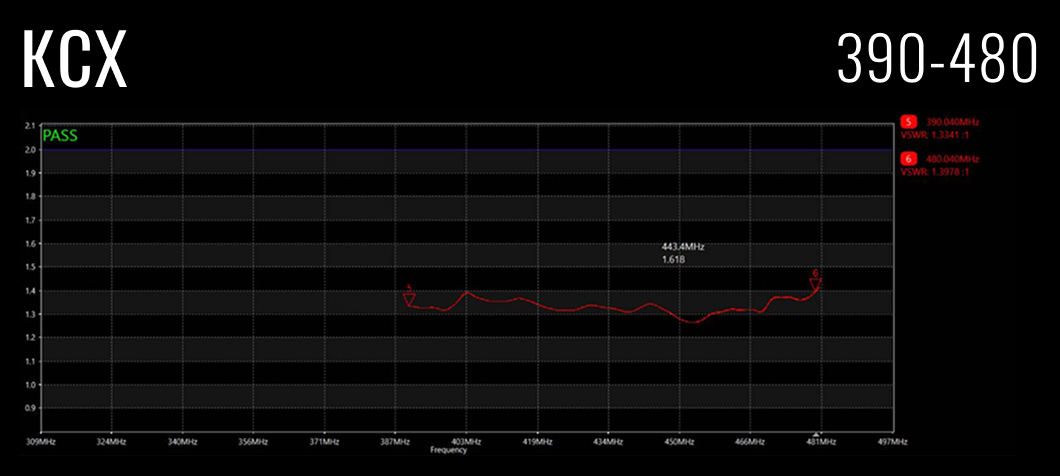
Task: Click the VSWR 1.3341 readout in legend
Action: click(x=936, y=135)
